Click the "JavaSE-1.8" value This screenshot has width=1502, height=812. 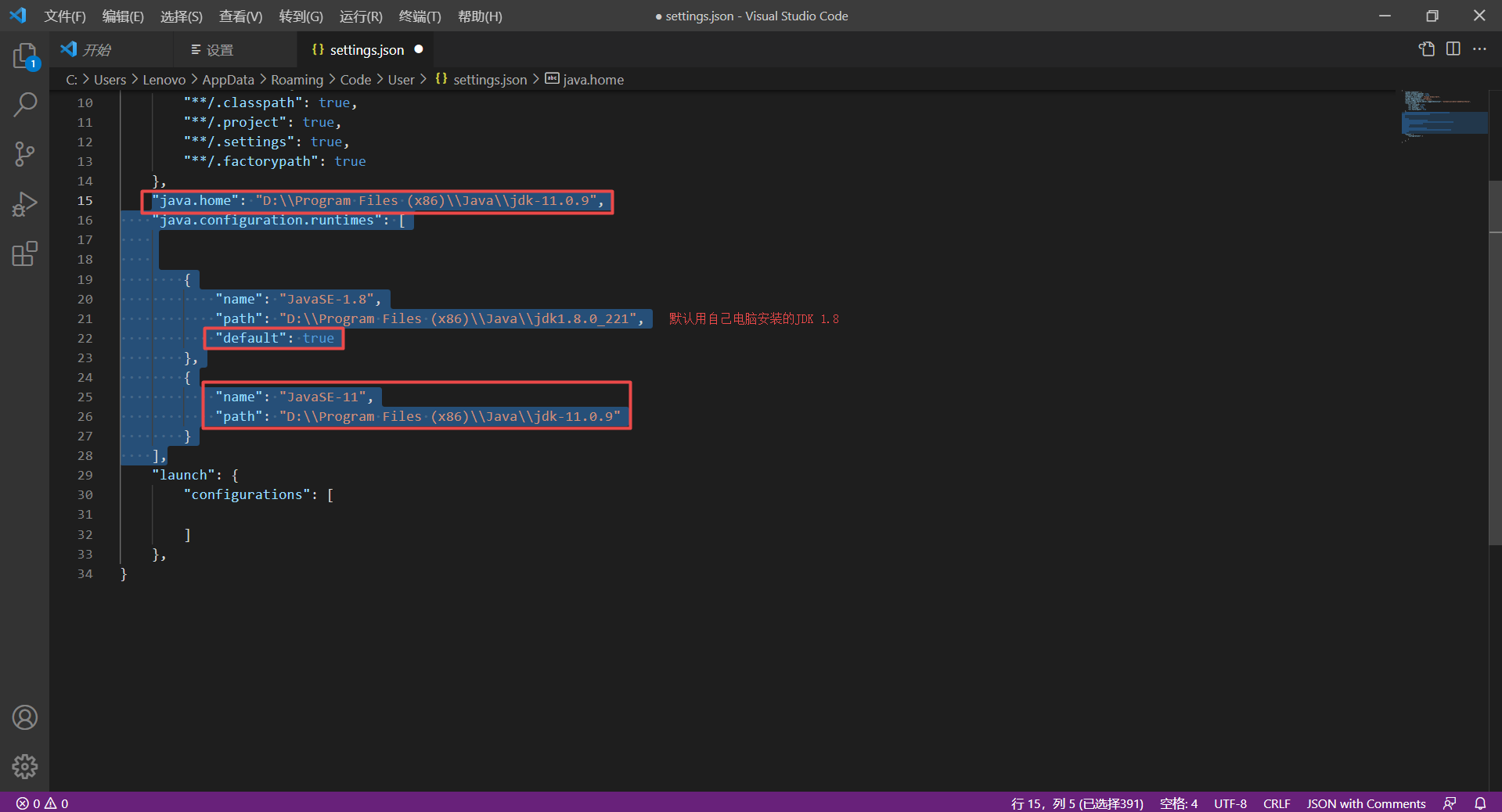point(326,300)
